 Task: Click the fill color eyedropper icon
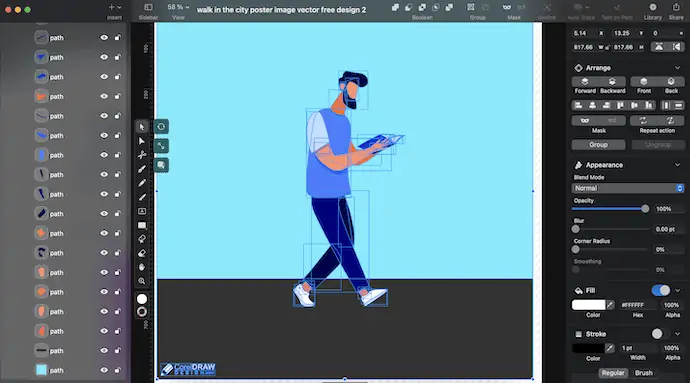tap(610, 305)
